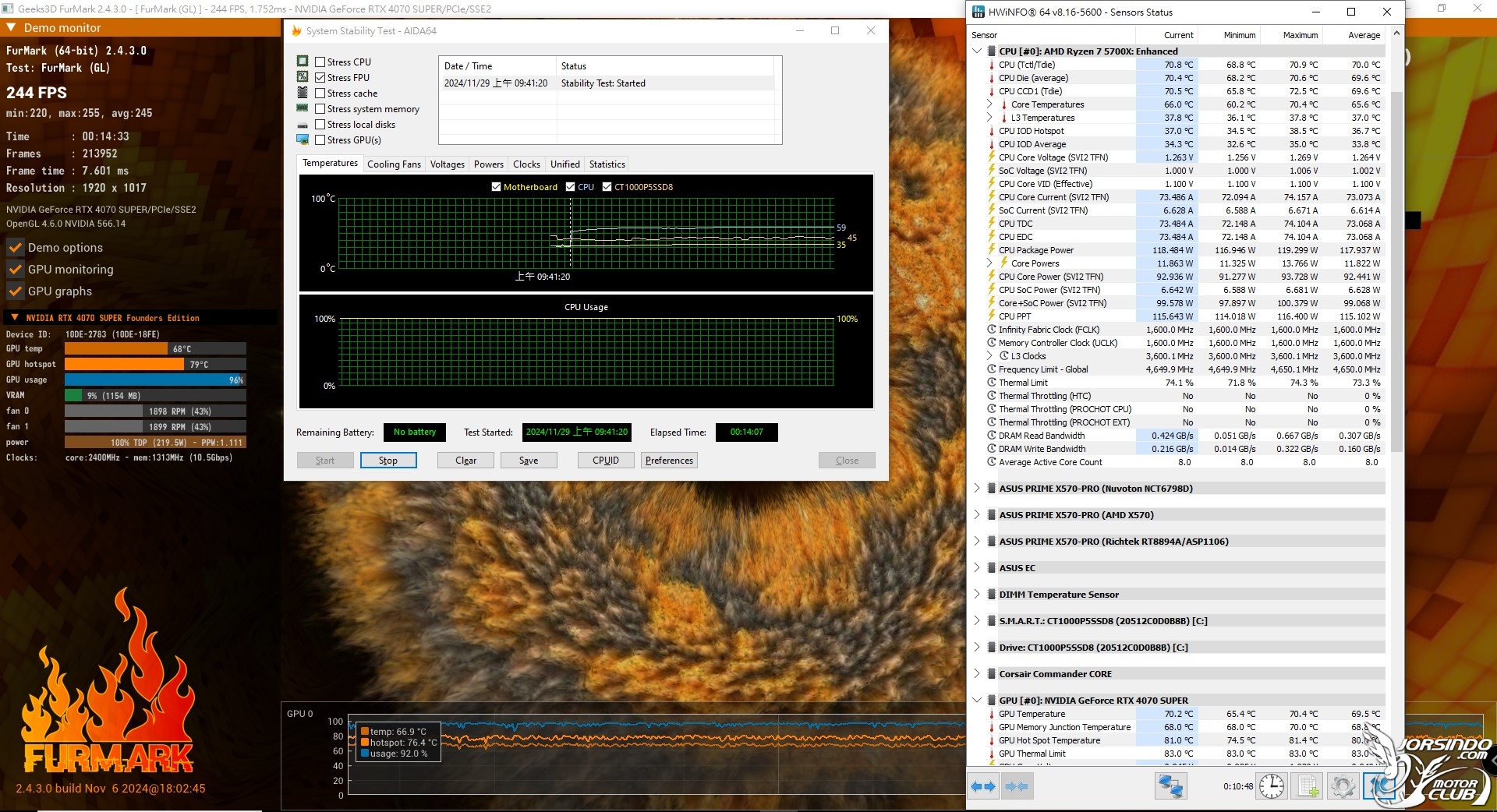This screenshot has width=1497, height=812.
Task: Collapse FurMark Demo monitor panel
Action: coord(11,27)
